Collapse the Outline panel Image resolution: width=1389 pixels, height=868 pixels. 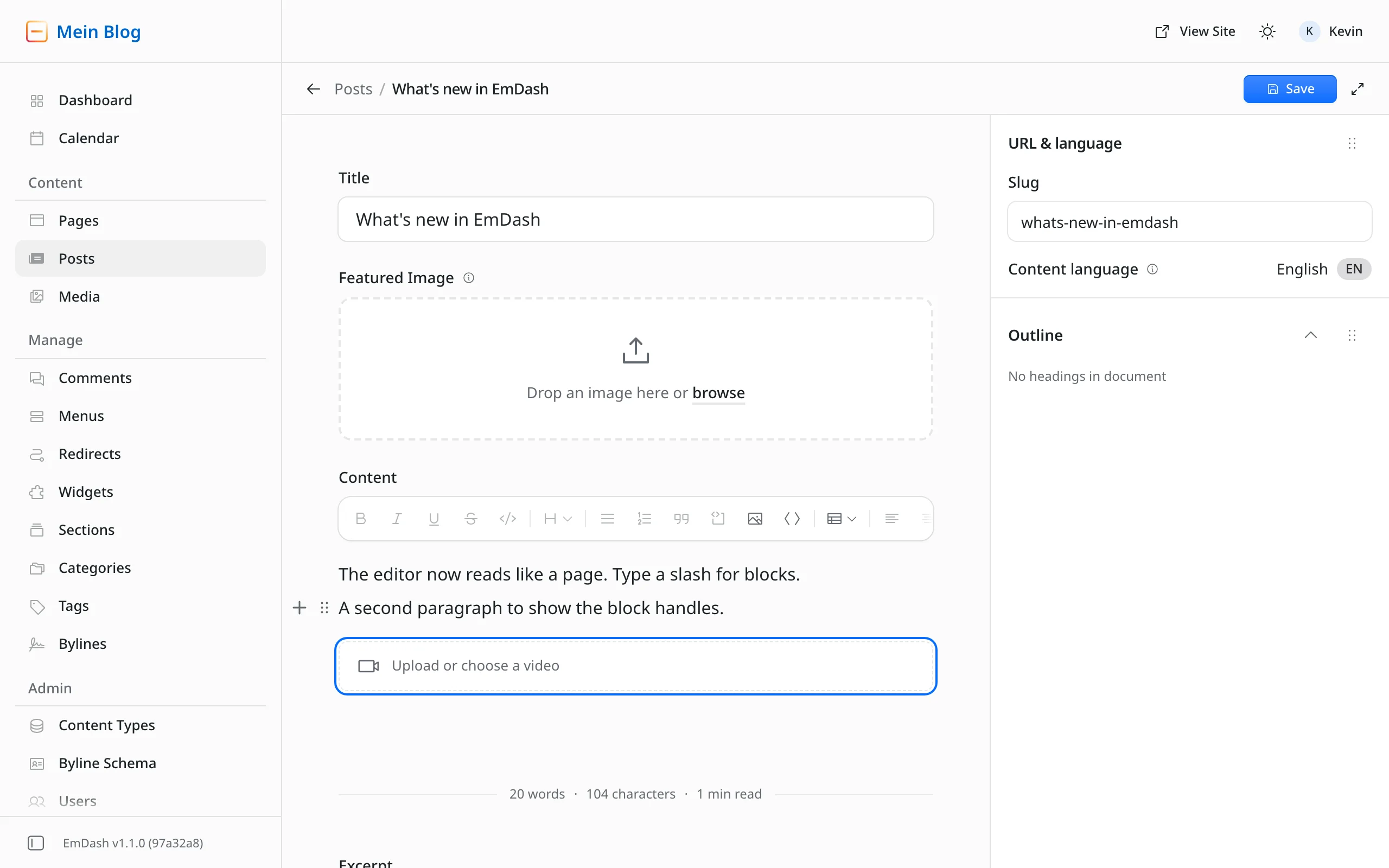tap(1311, 335)
